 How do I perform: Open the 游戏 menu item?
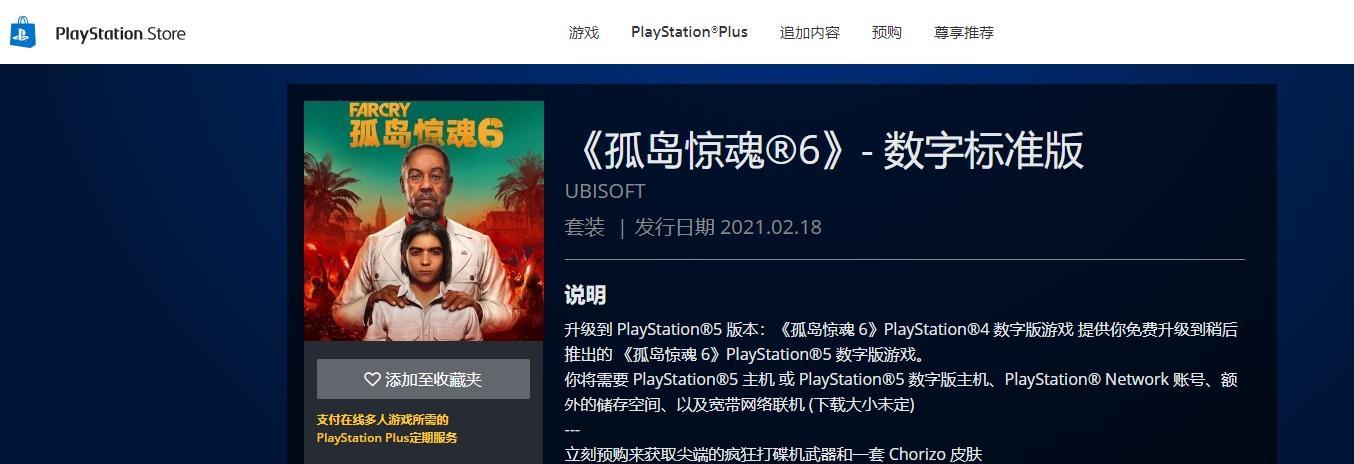(x=584, y=33)
